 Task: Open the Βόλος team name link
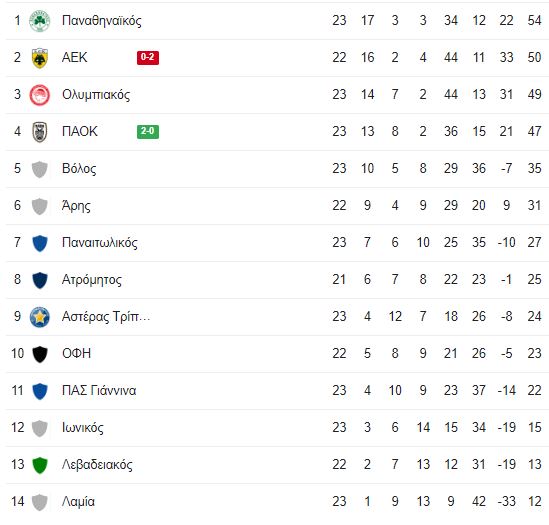pos(79,168)
